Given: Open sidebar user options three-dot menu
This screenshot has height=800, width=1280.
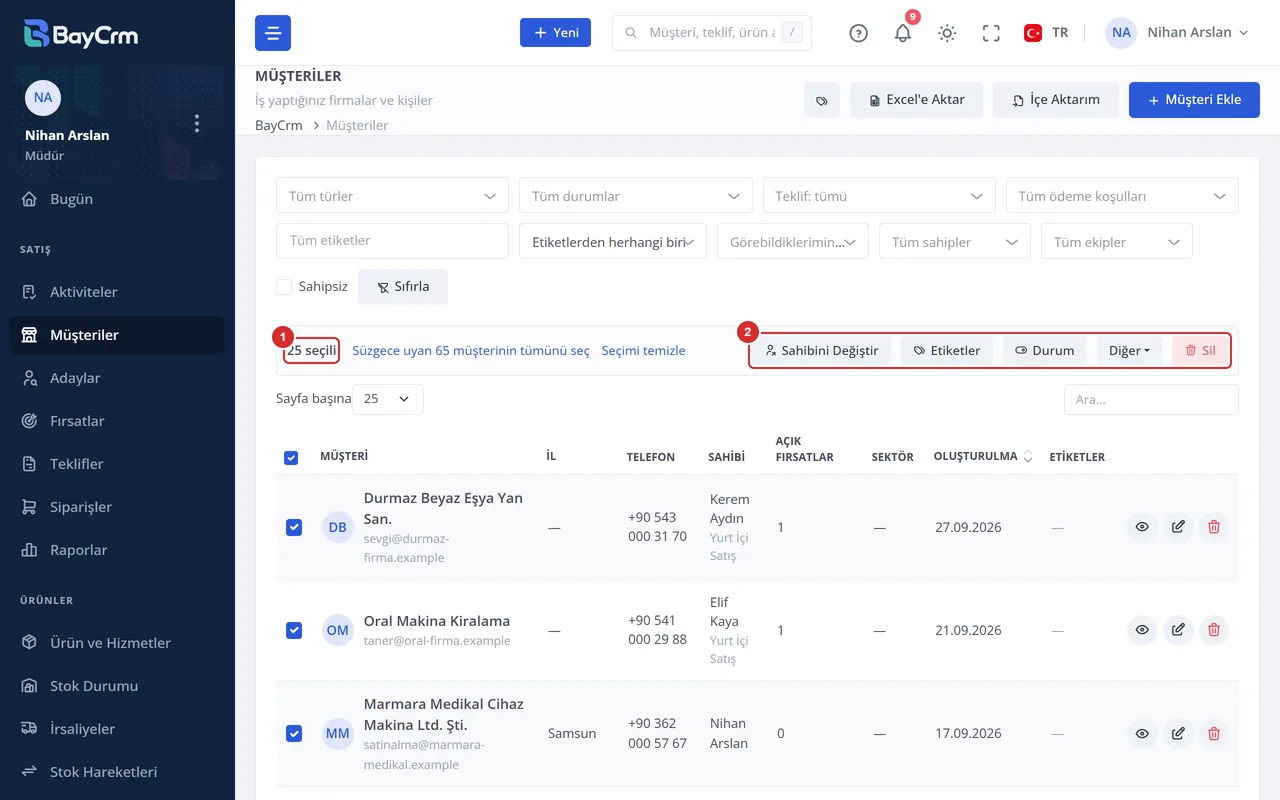Looking at the screenshot, I should pyautogui.click(x=197, y=123).
